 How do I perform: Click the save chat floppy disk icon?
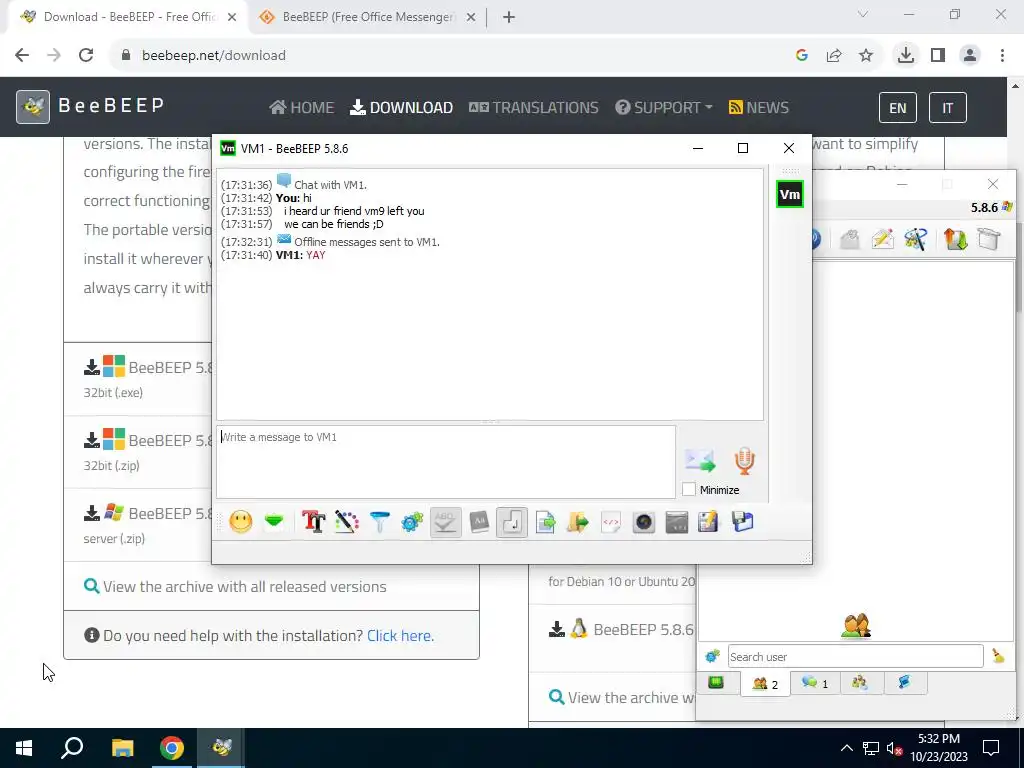coord(743,522)
